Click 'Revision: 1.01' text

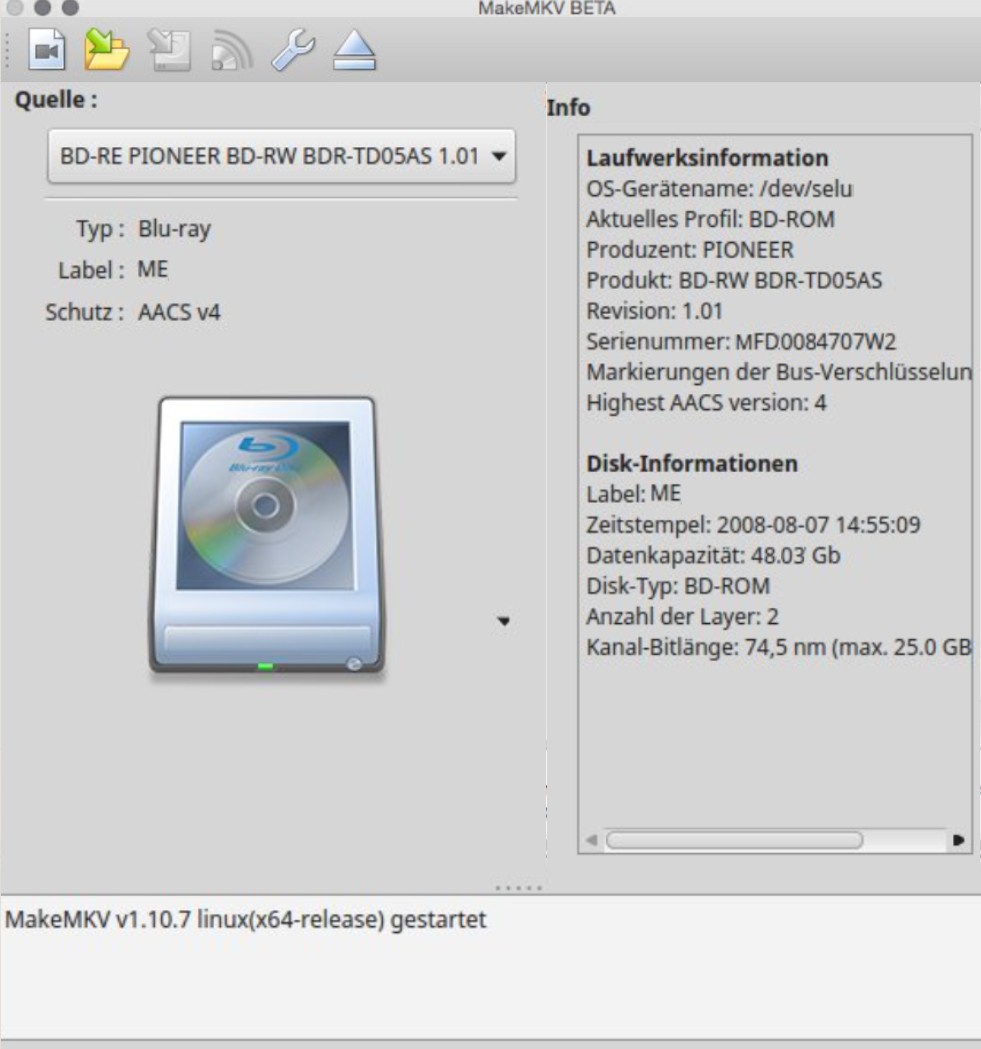(x=654, y=311)
